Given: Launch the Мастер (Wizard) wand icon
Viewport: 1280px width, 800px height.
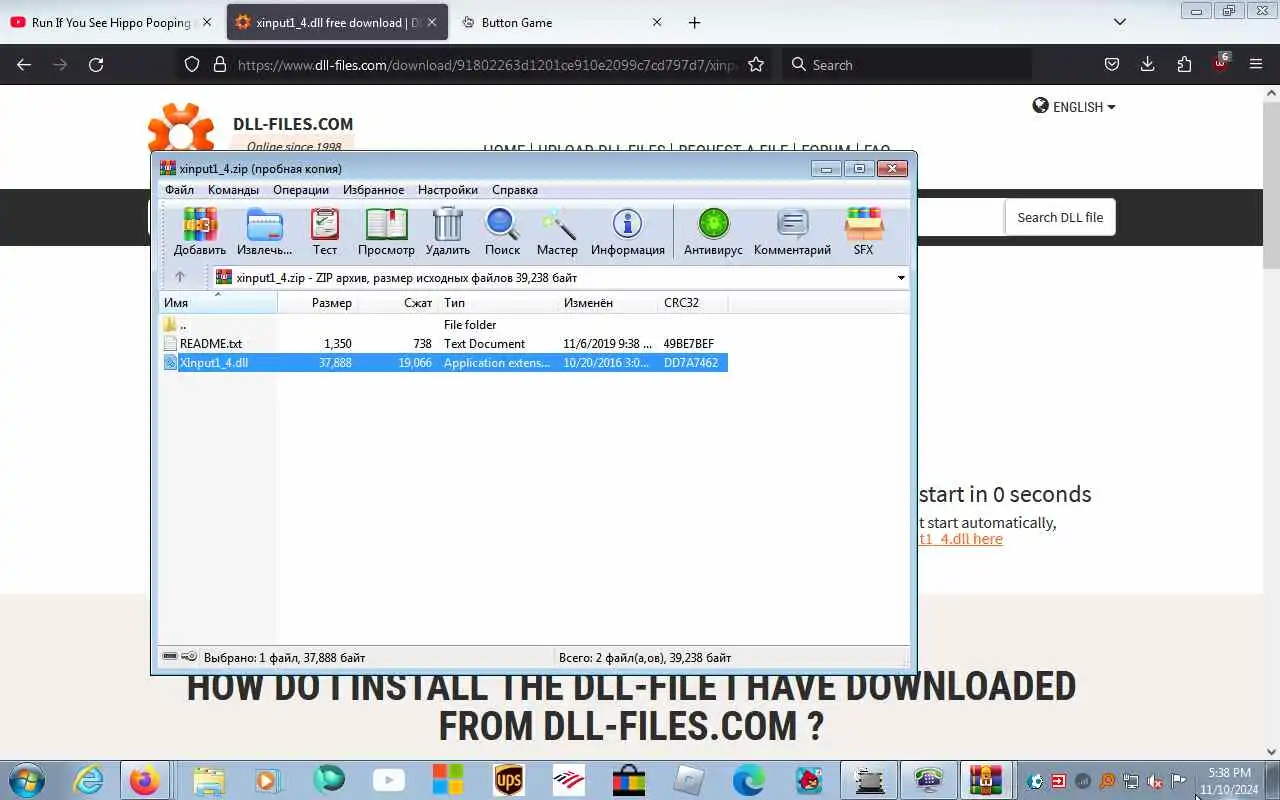Looking at the screenshot, I should pos(557,232).
